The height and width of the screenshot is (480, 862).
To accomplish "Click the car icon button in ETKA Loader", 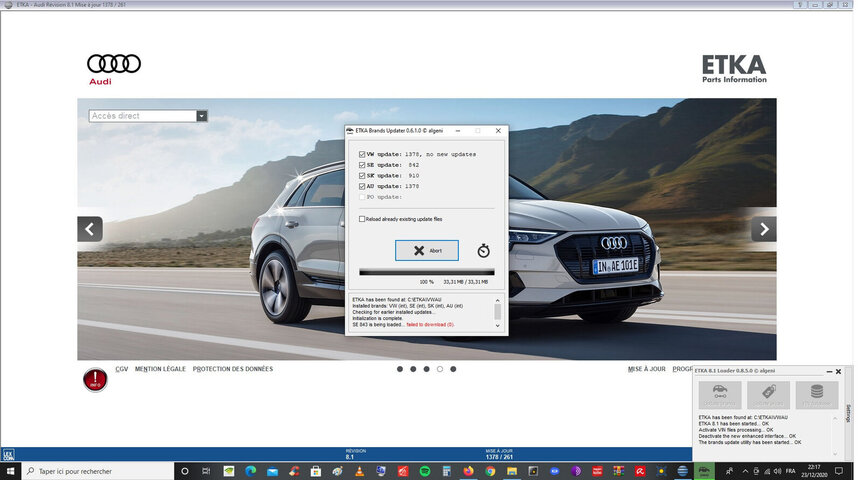I will [720, 395].
